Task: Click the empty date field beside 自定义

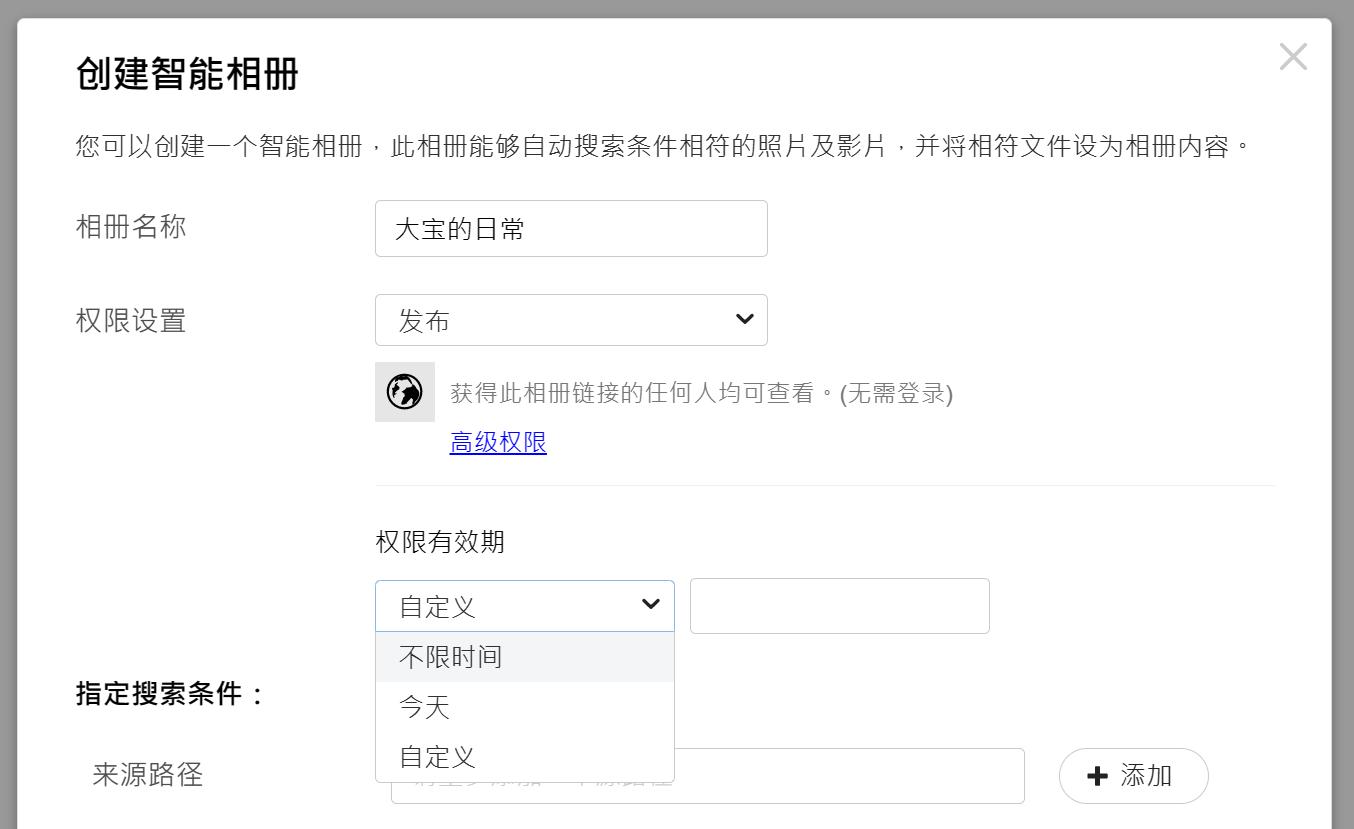Action: [x=839, y=605]
